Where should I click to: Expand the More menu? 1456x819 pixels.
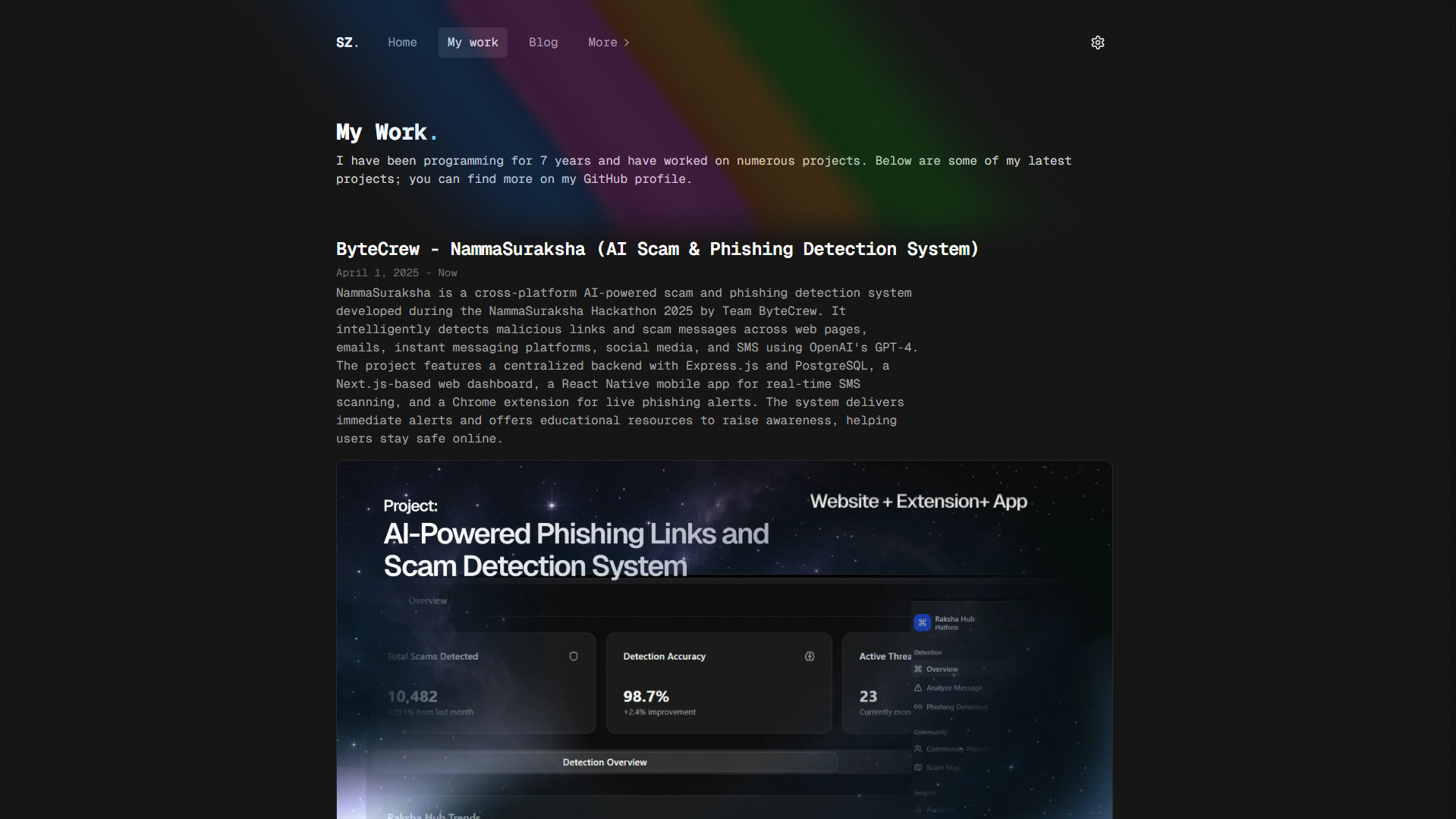(609, 43)
